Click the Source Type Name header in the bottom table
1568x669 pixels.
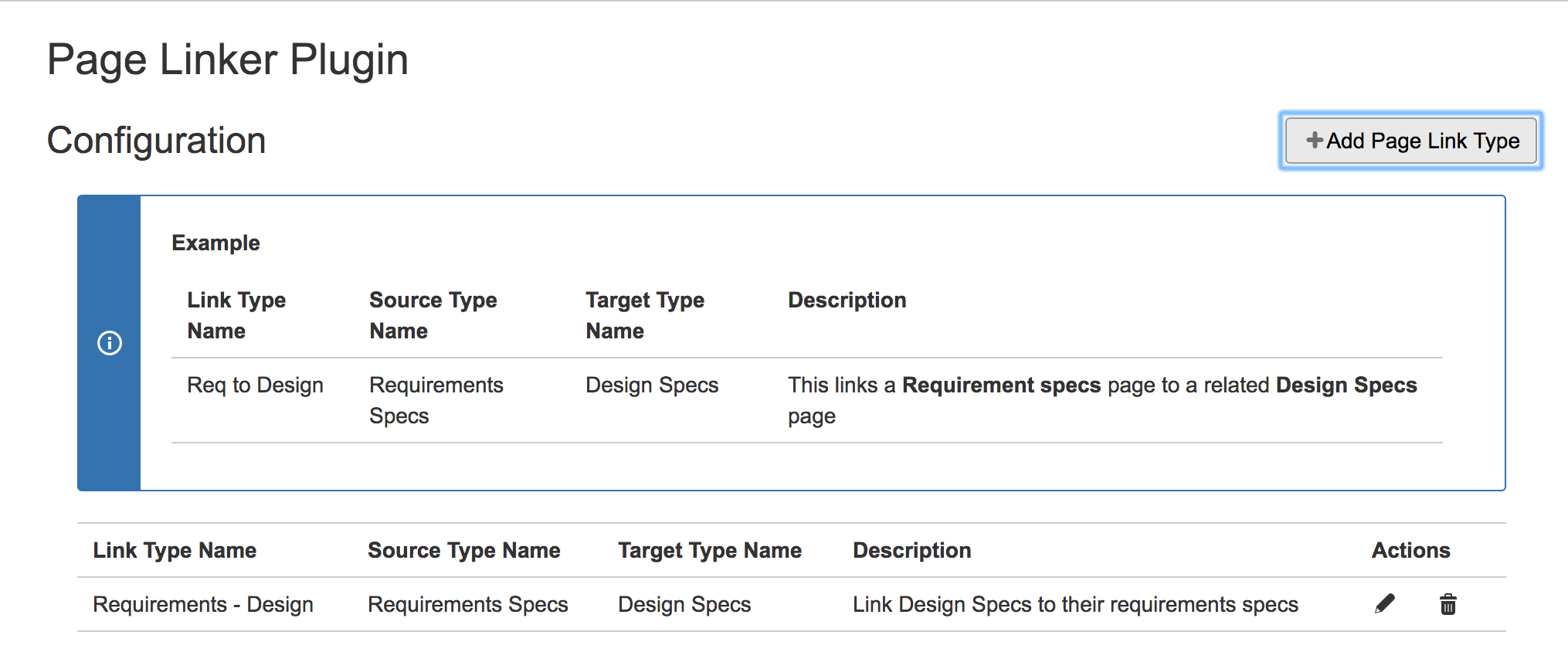pos(463,550)
